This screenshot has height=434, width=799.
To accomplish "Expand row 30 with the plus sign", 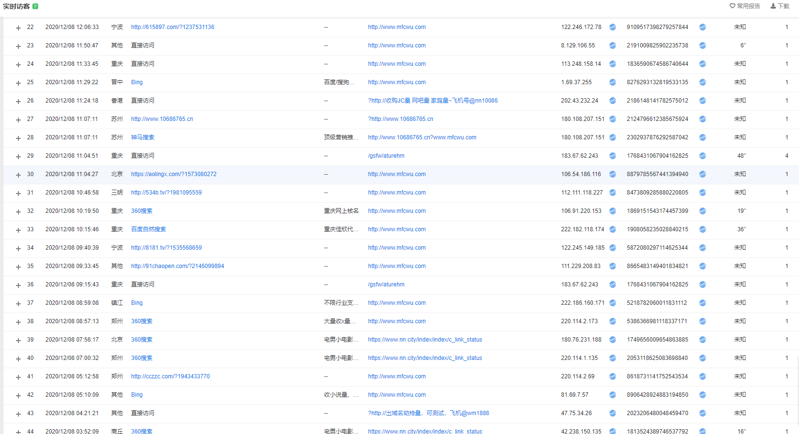I will [18, 175].
